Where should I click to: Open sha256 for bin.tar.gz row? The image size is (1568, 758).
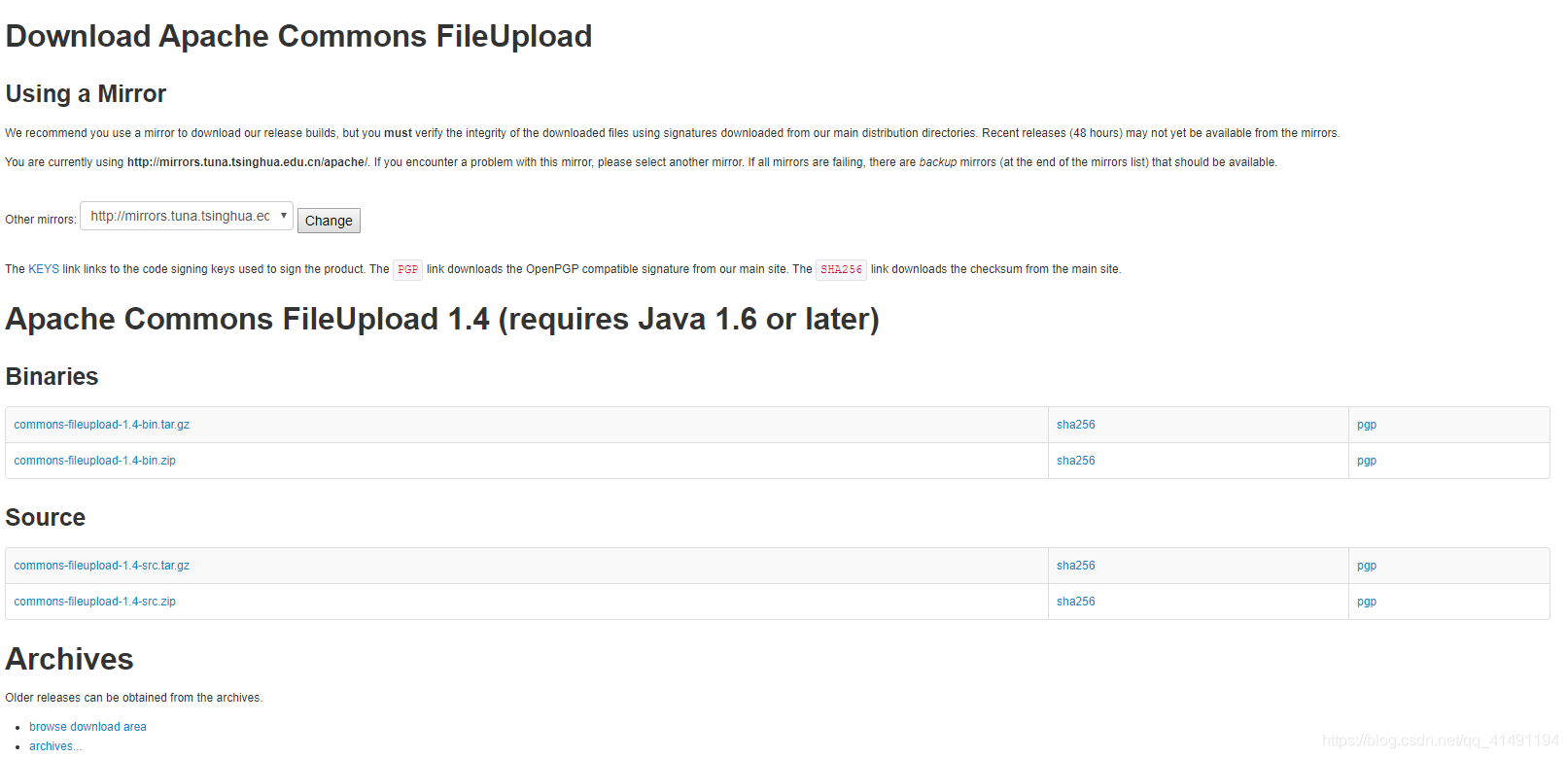coord(1076,425)
